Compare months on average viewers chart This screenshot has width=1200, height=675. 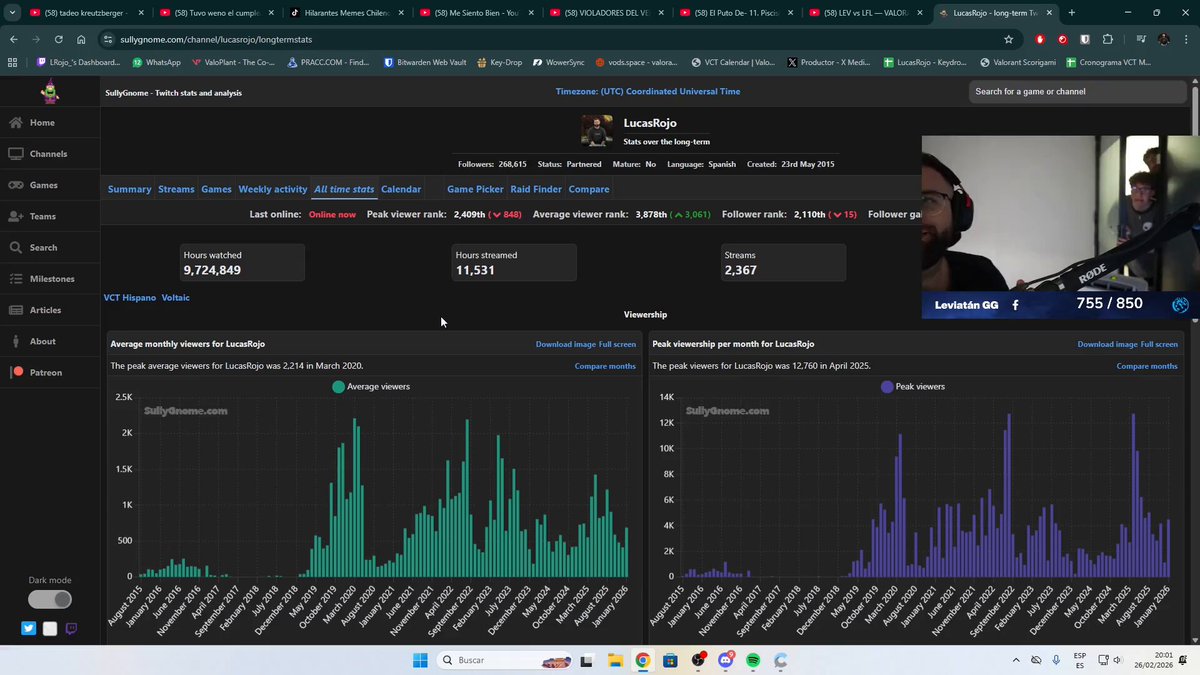[x=605, y=366]
